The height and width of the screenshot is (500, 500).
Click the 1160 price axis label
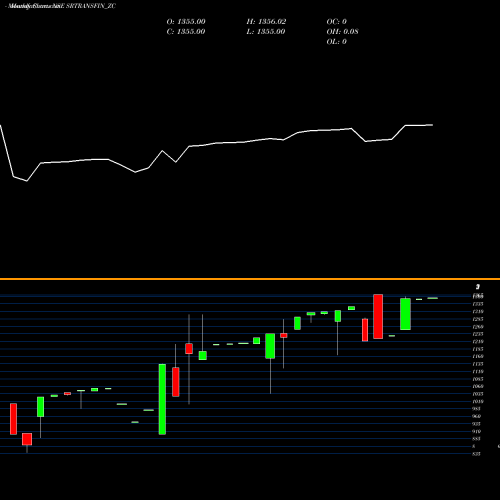477,356
